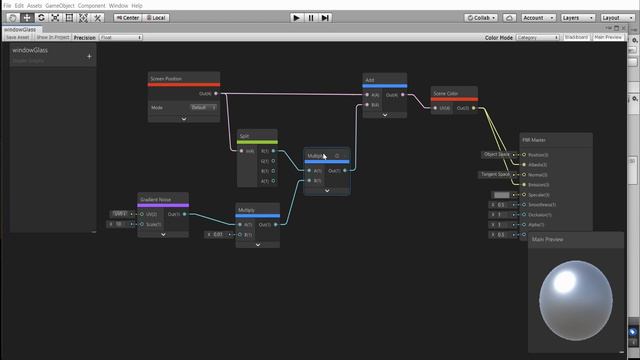Open the Color Mode Category dropdown
This screenshot has width=640, height=360.
[538, 37]
